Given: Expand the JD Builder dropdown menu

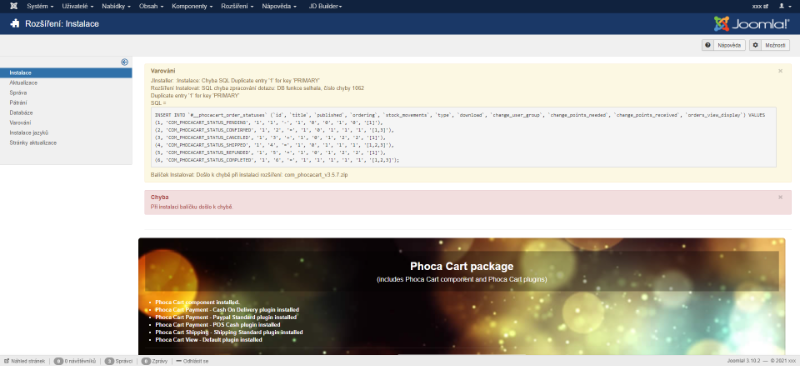Looking at the screenshot, I should pos(326,6).
